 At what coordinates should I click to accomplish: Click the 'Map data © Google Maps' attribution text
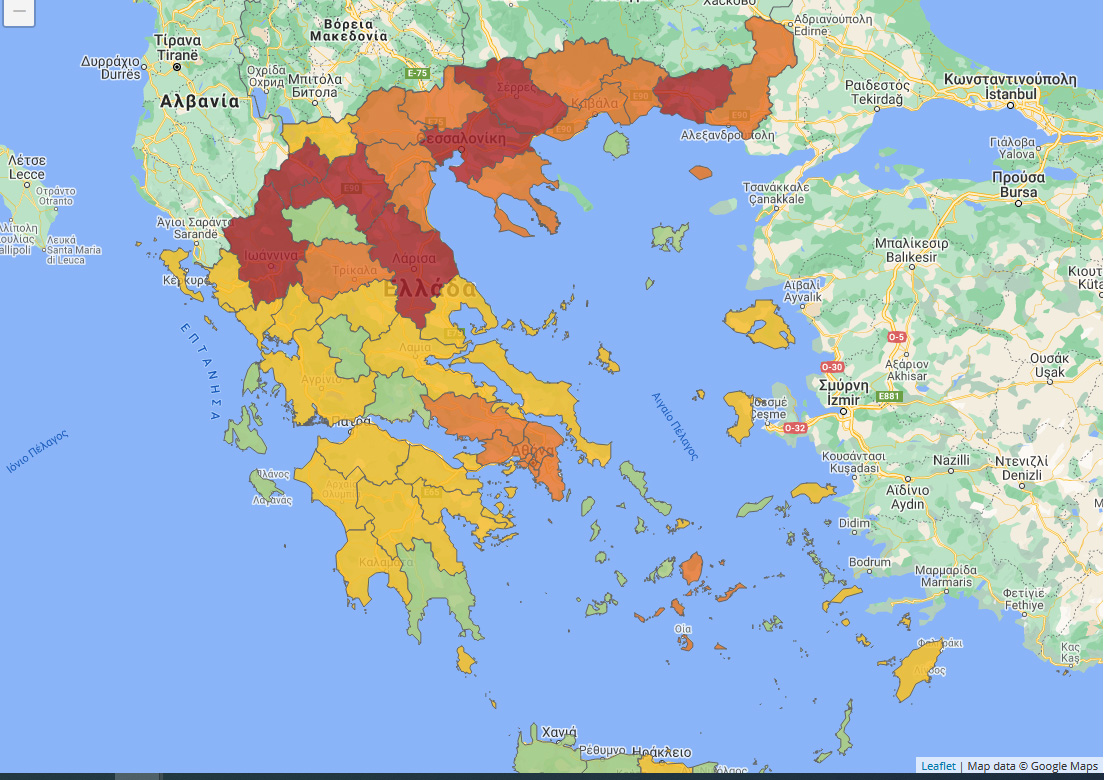click(1032, 766)
